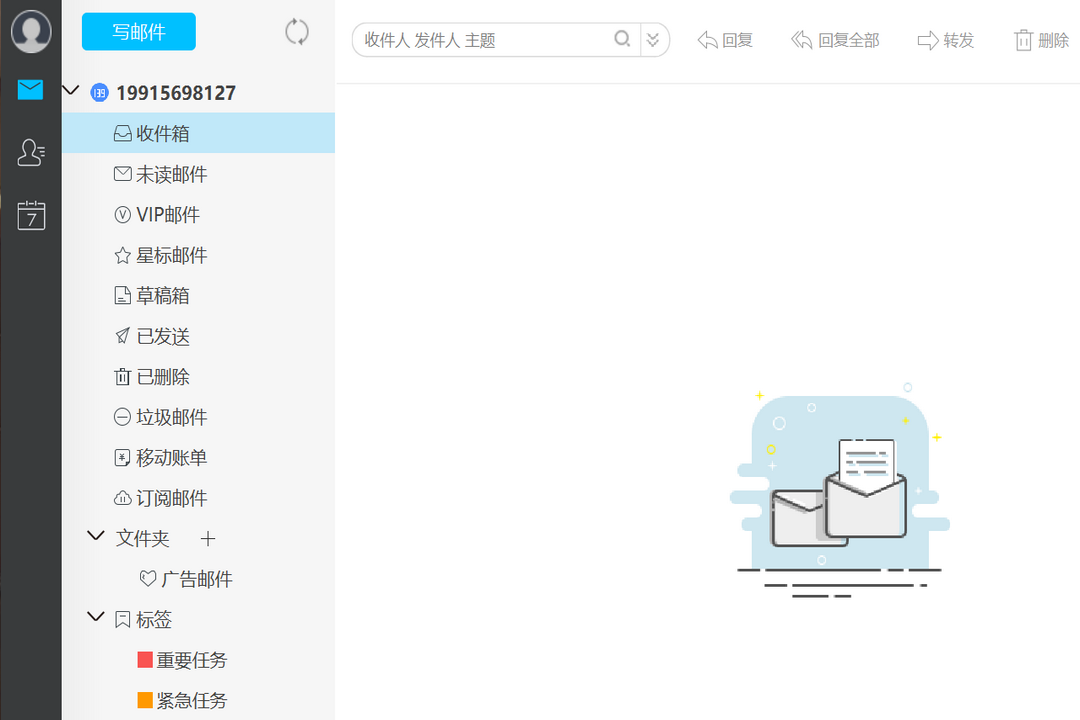Click the 回复 reply button
Image resolution: width=1080 pixels, height=720 pixels.
(725, 40)
